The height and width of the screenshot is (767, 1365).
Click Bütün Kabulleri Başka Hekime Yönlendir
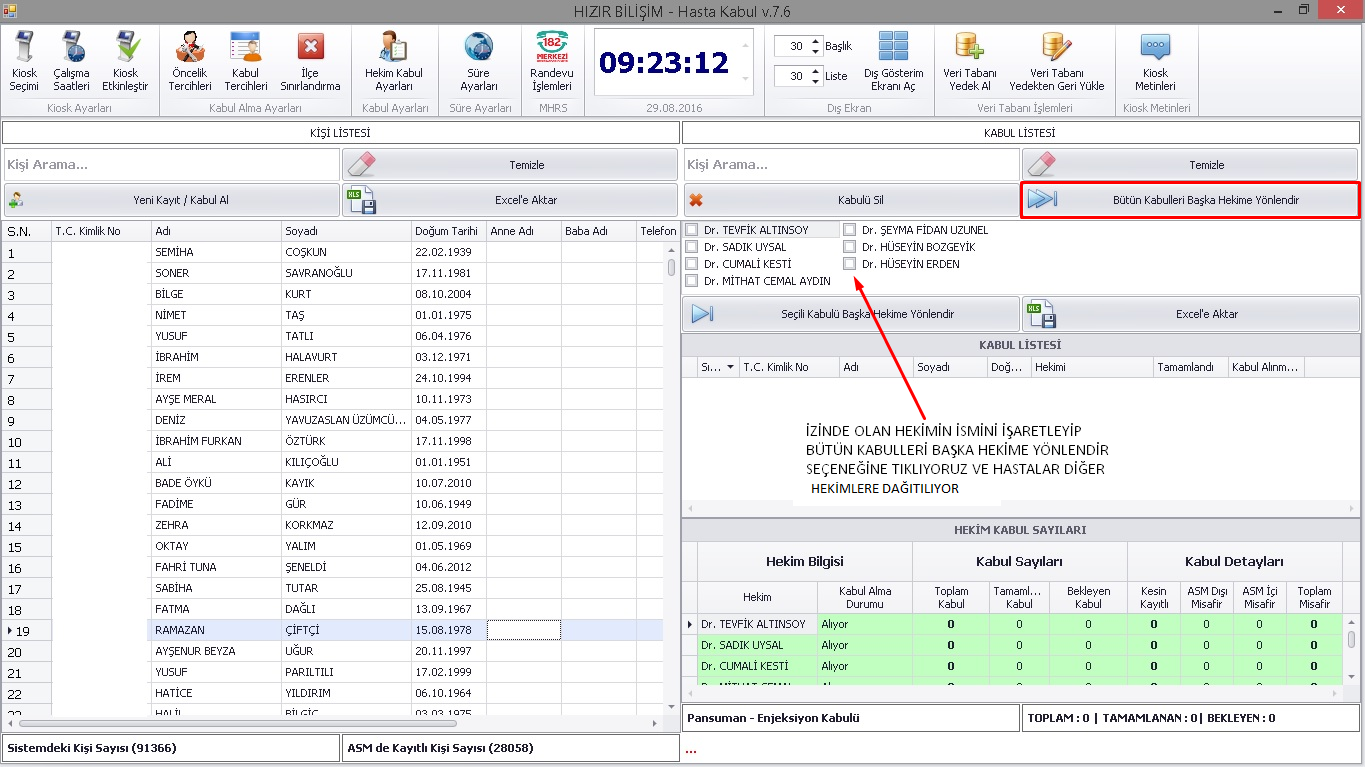[x=1190, y=200]
